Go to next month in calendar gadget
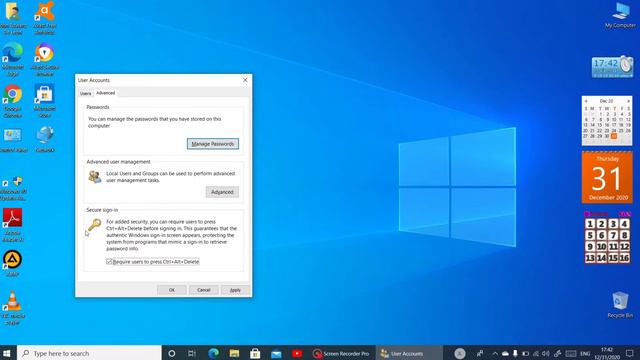 pyautogui.click(x=628, y=101)
